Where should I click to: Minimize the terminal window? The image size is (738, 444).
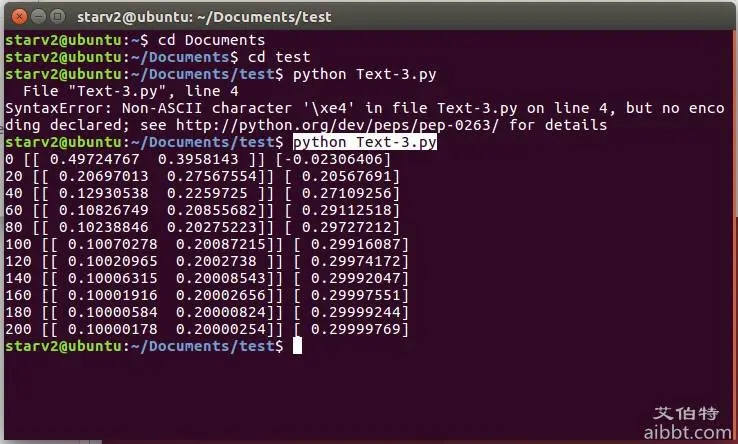(x=39, y=17)
